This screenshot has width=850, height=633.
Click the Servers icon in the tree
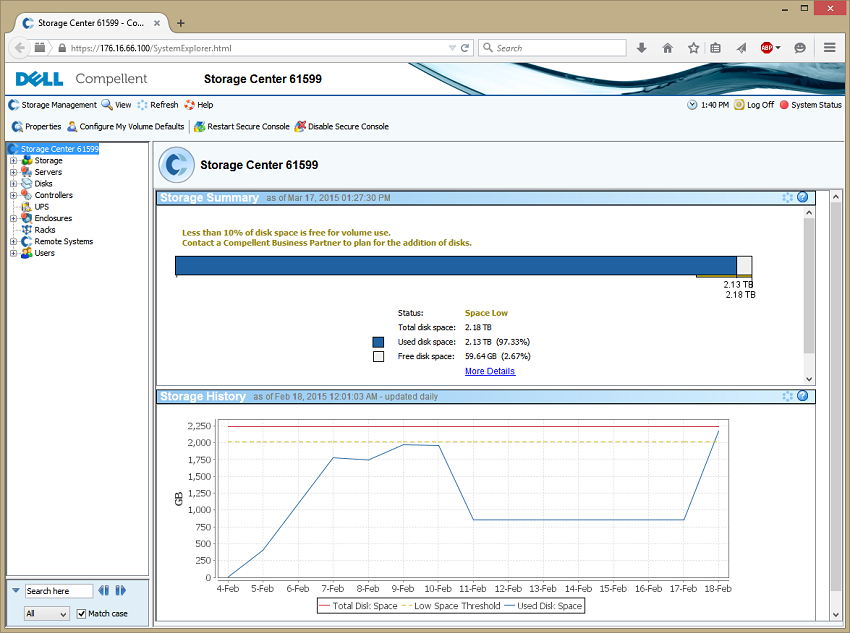(x=27, y=172)
